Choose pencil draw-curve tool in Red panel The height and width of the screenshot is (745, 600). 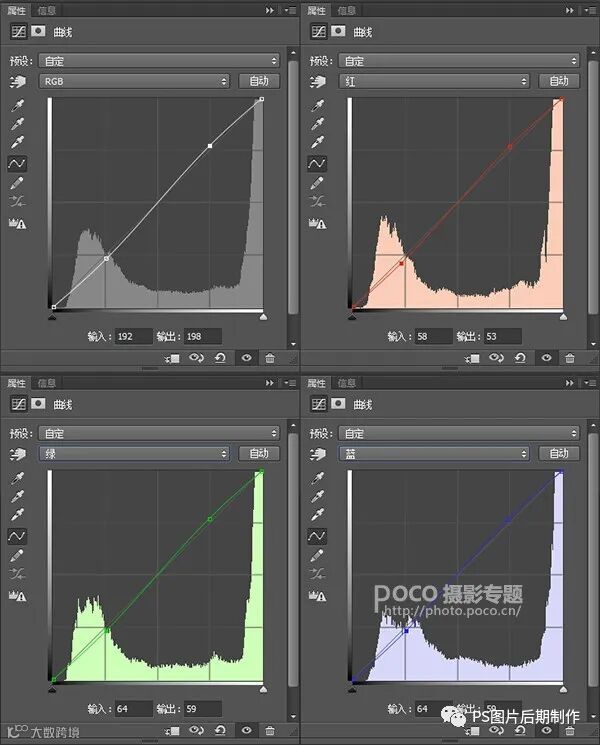317,183
